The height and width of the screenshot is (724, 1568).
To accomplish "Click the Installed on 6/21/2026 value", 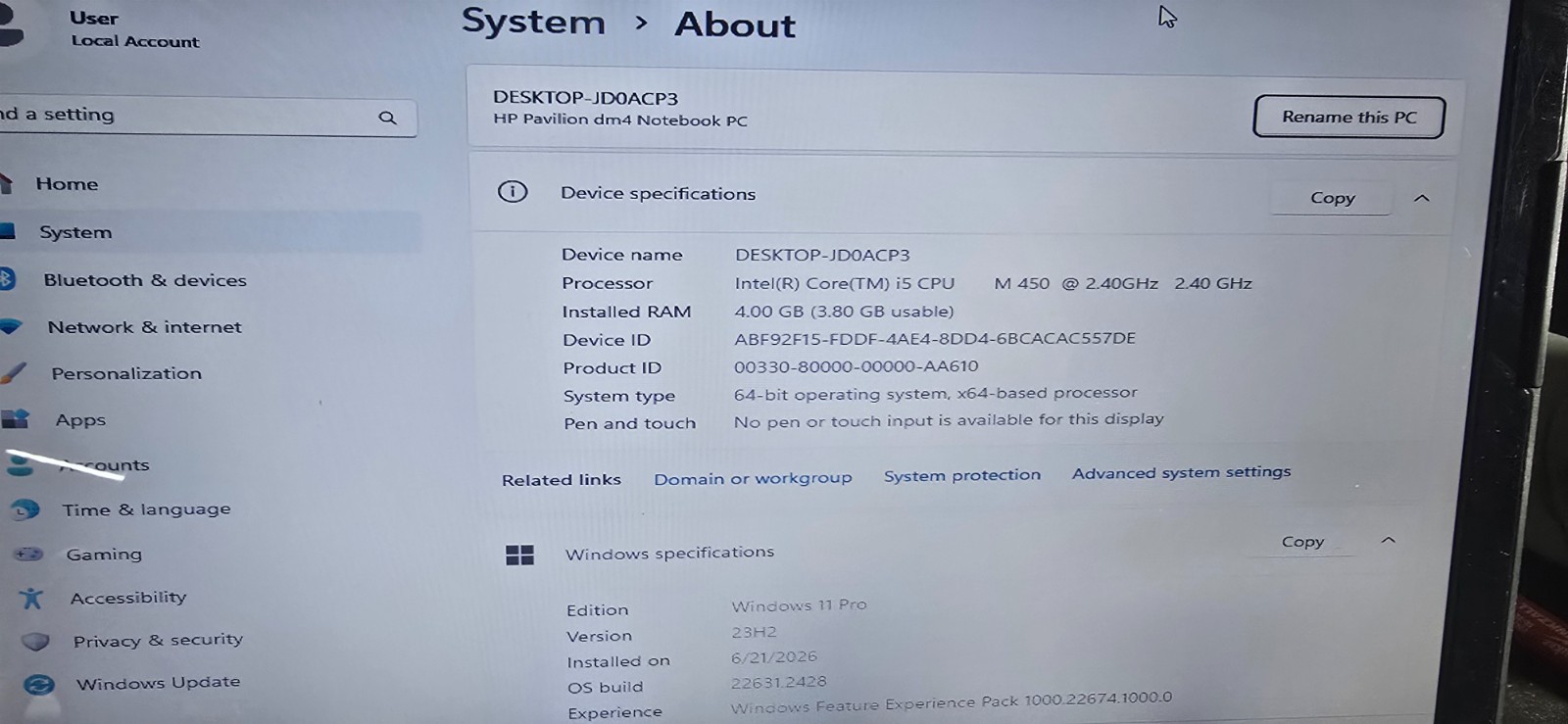I will [773, 656].
